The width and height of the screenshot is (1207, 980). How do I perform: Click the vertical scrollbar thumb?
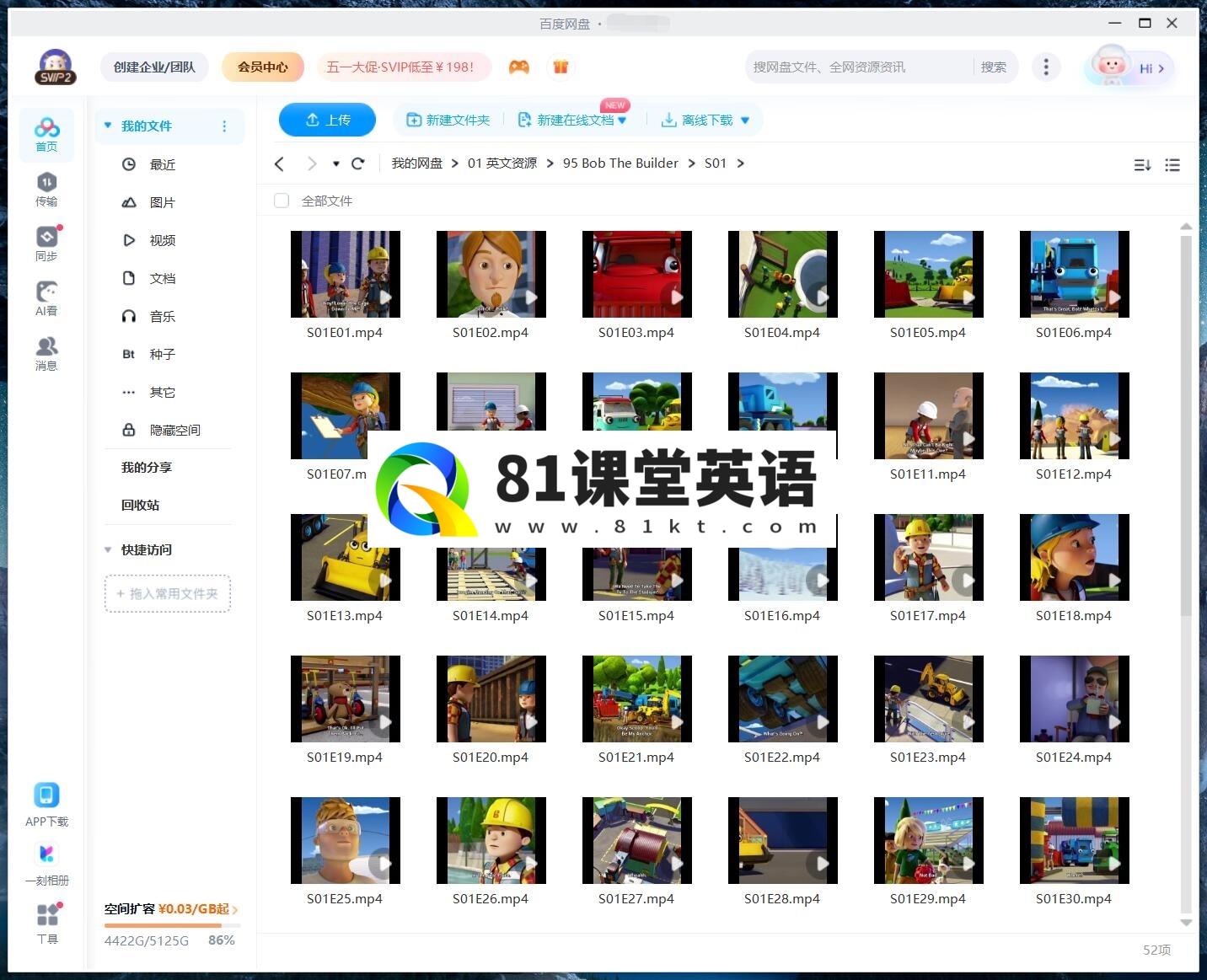1186,426
